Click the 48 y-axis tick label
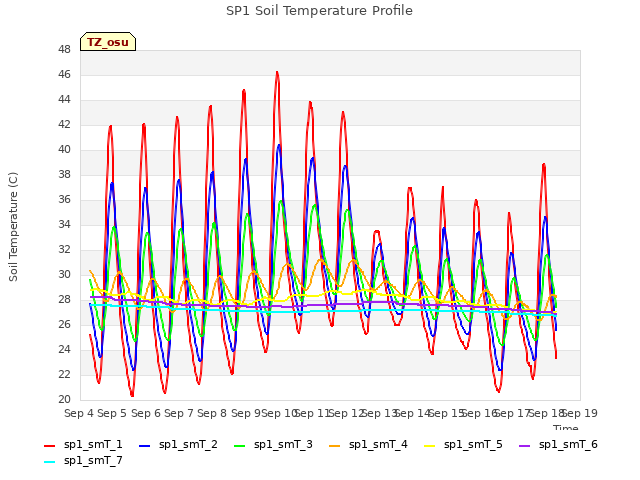Image resolution: width=640 pixels, height=480 pixels. coord(64,50)
